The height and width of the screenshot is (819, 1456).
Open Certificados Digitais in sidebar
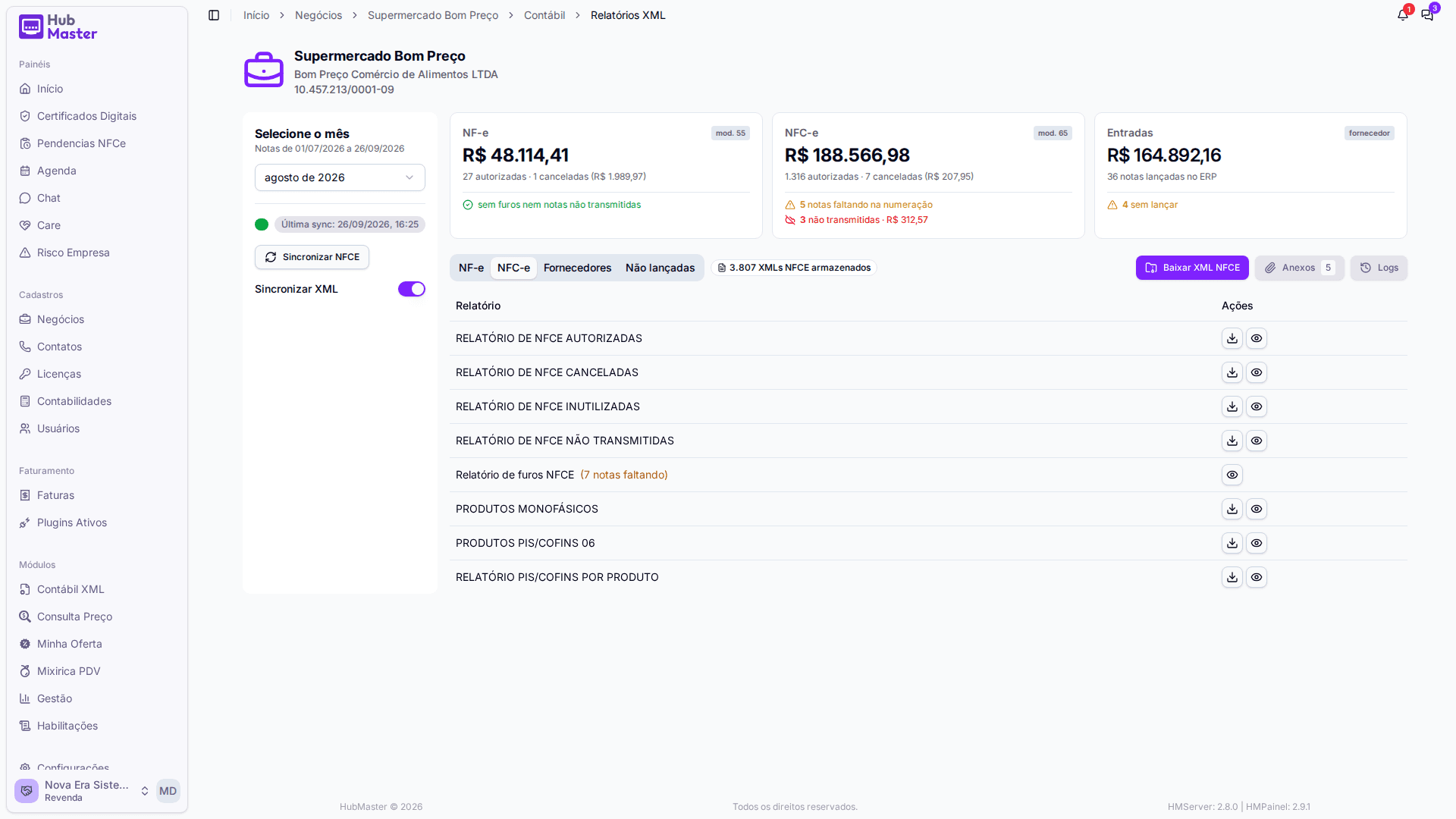97,116
